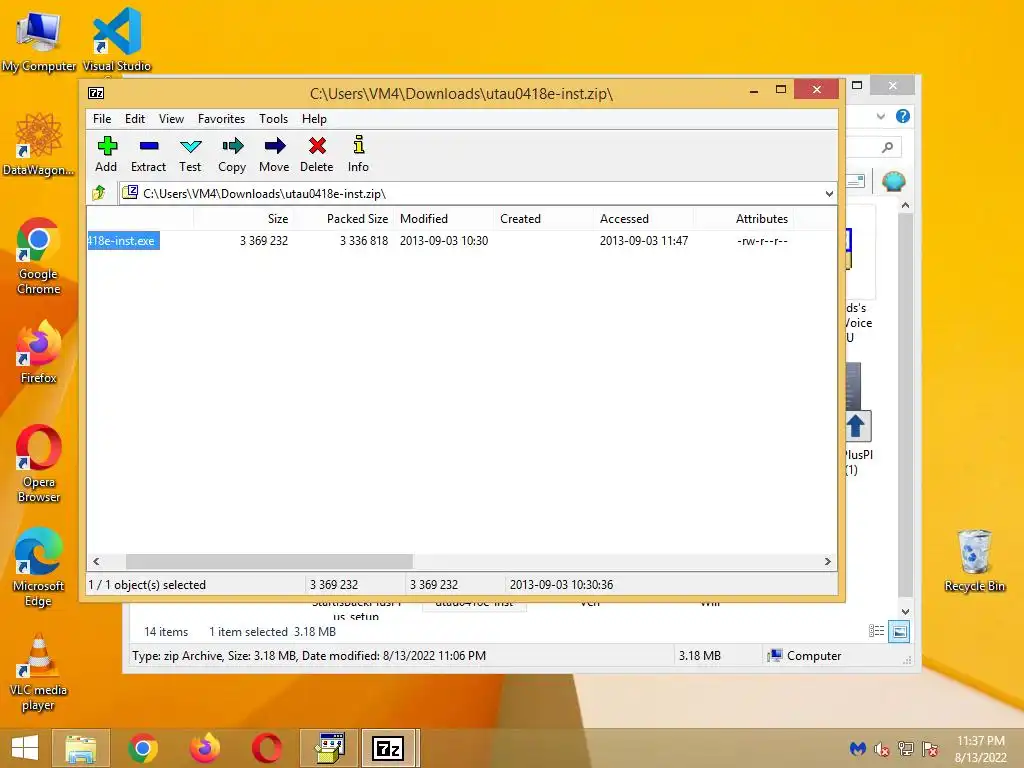Switch Explorer to details view icon
The image size is (1024, 768).
point(876,631)
